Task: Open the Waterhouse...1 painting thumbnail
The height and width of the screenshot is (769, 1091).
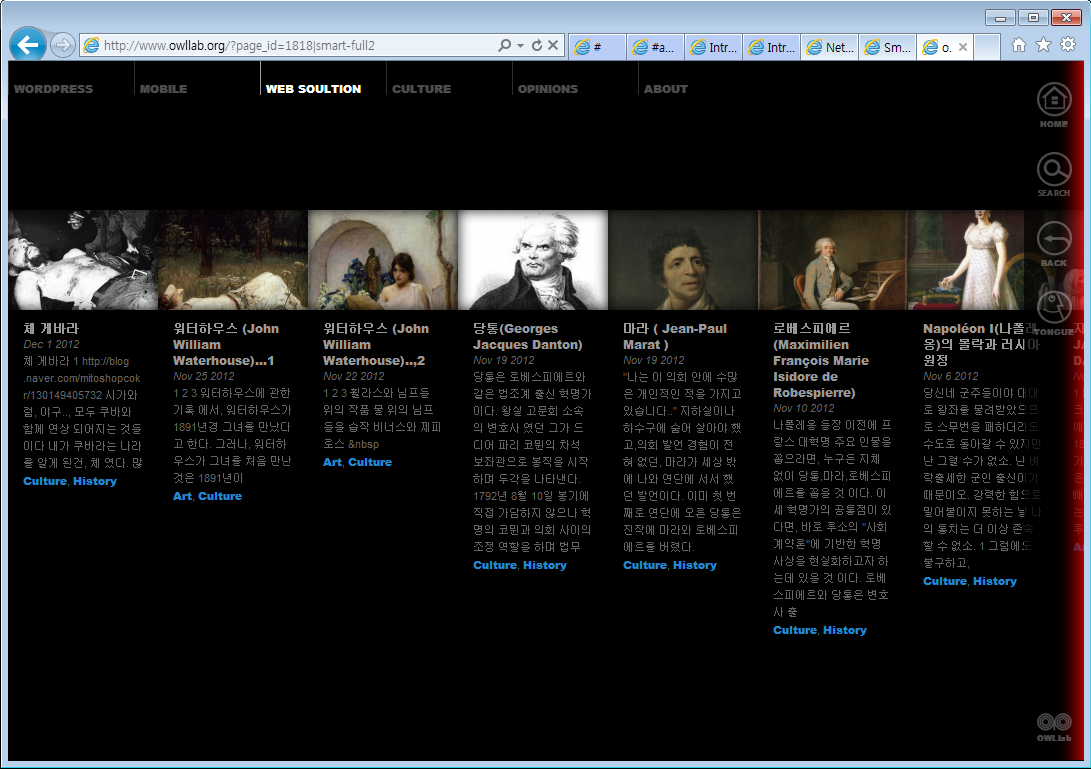Action: [x=233, y=260]
